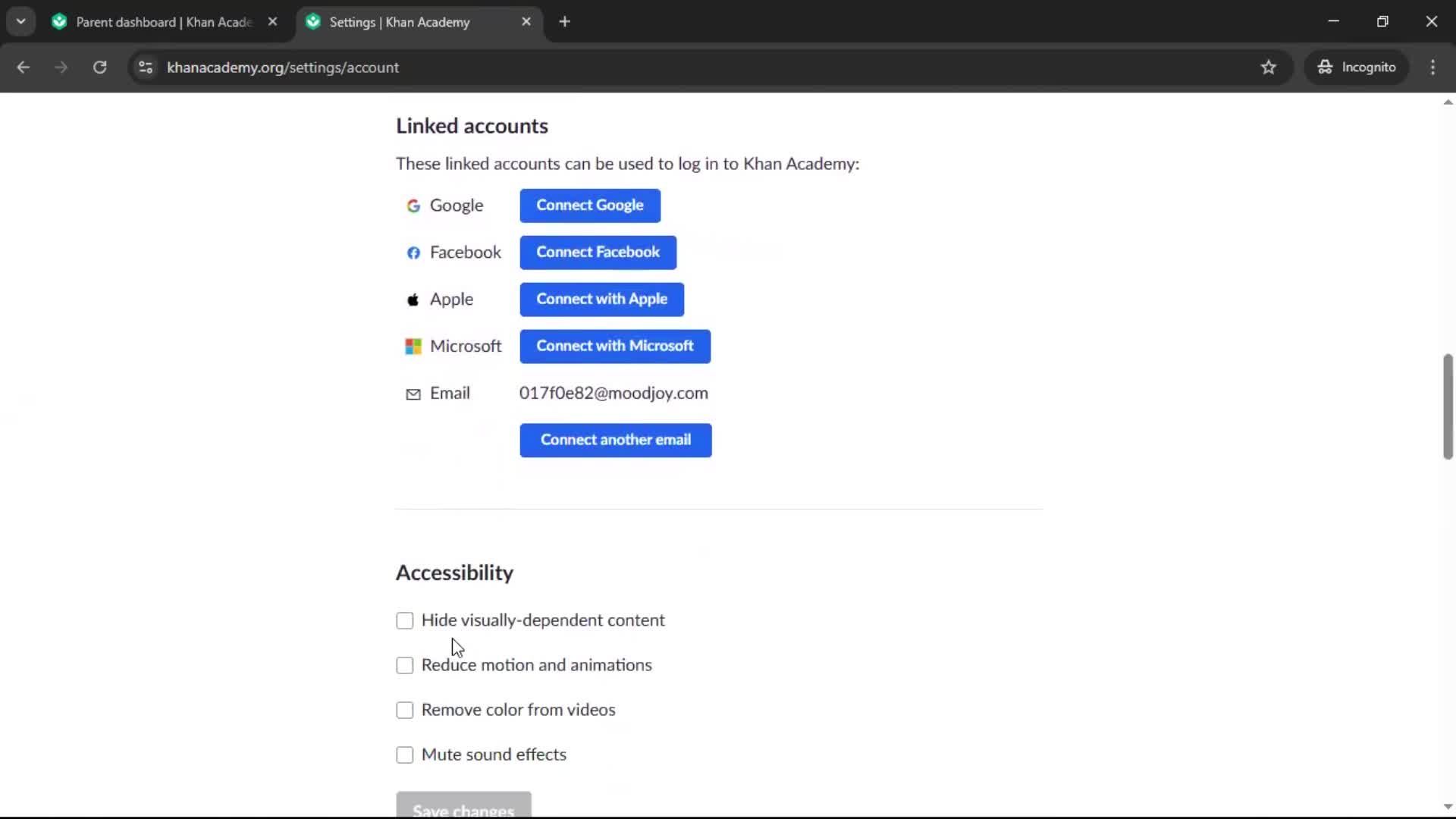
Task: Click the scrollbar down arrow
Action: click(x=1448, y=807)
